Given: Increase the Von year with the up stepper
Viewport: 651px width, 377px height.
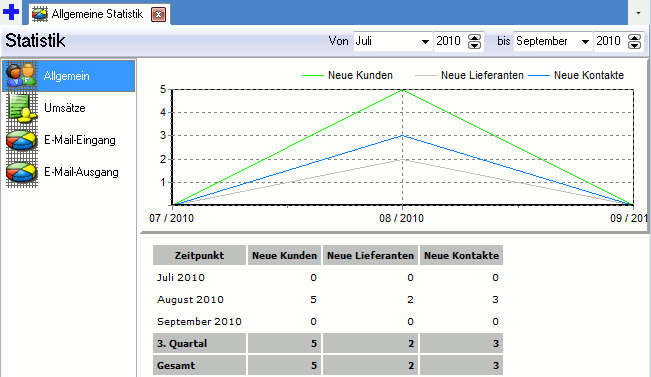Looking at the screenshot, I should 475,37.
